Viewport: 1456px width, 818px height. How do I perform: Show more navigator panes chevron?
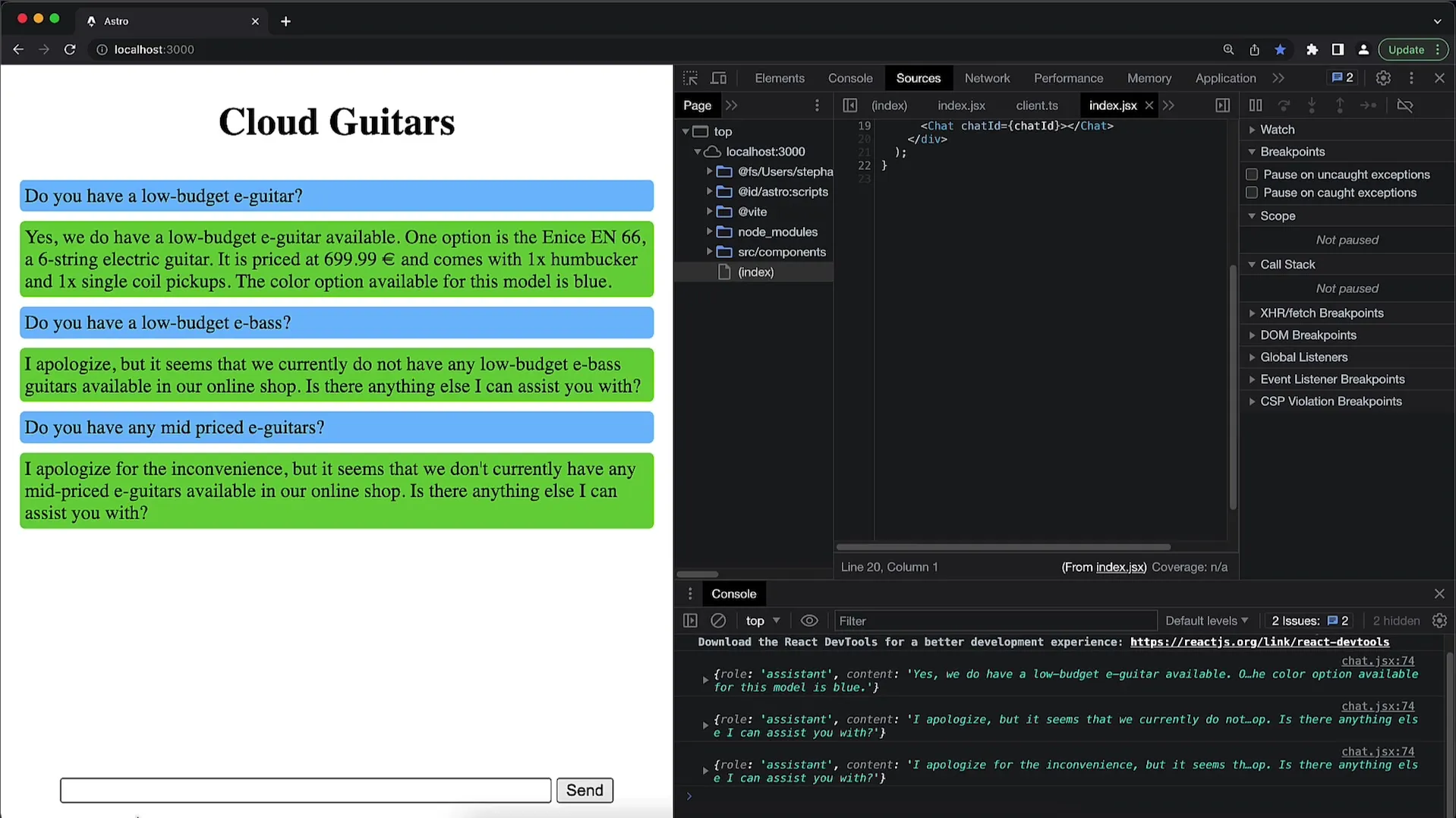pos(731,105)
